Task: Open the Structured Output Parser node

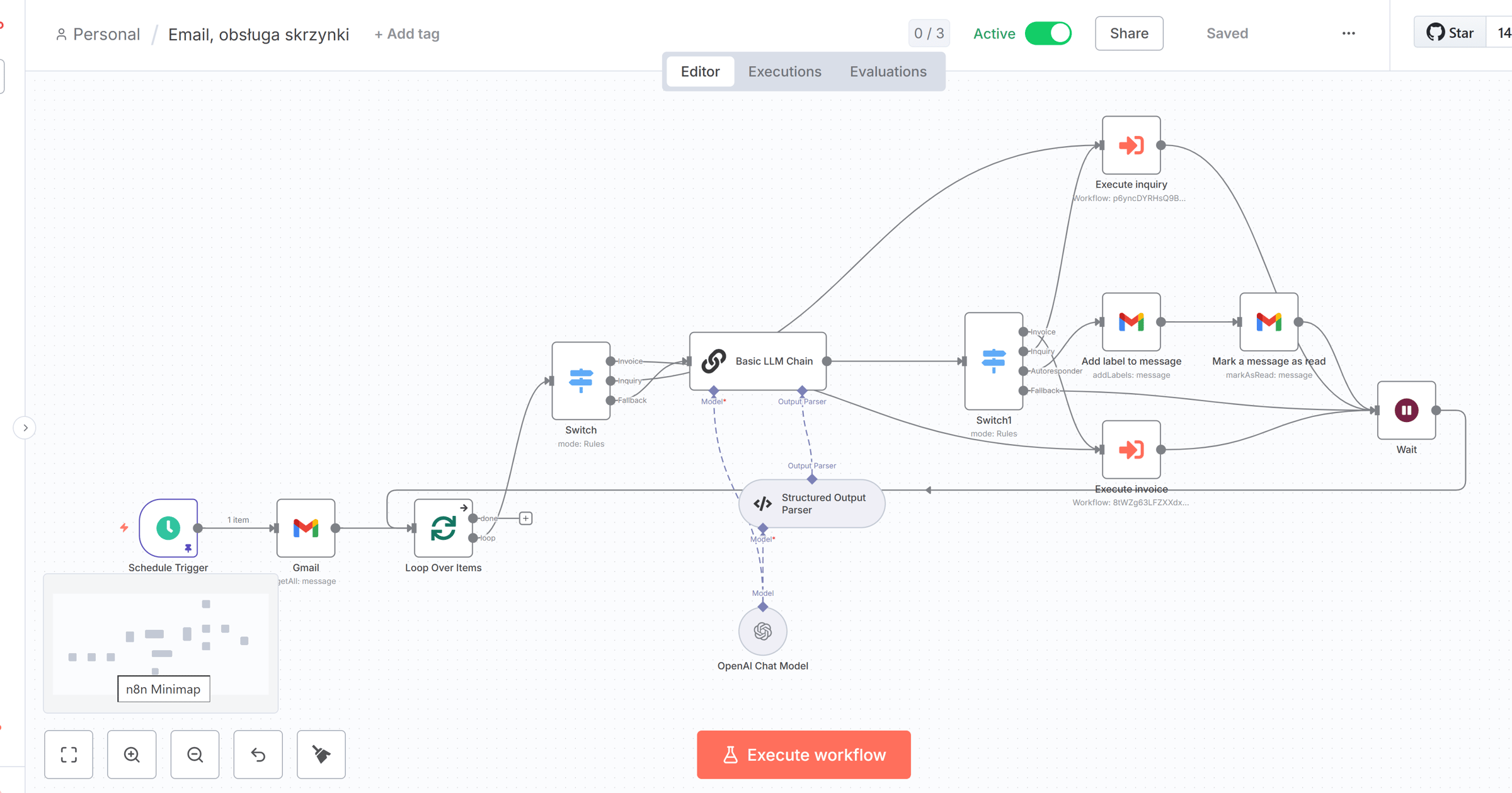Action: pyautogui.click(x=811, y=504)
